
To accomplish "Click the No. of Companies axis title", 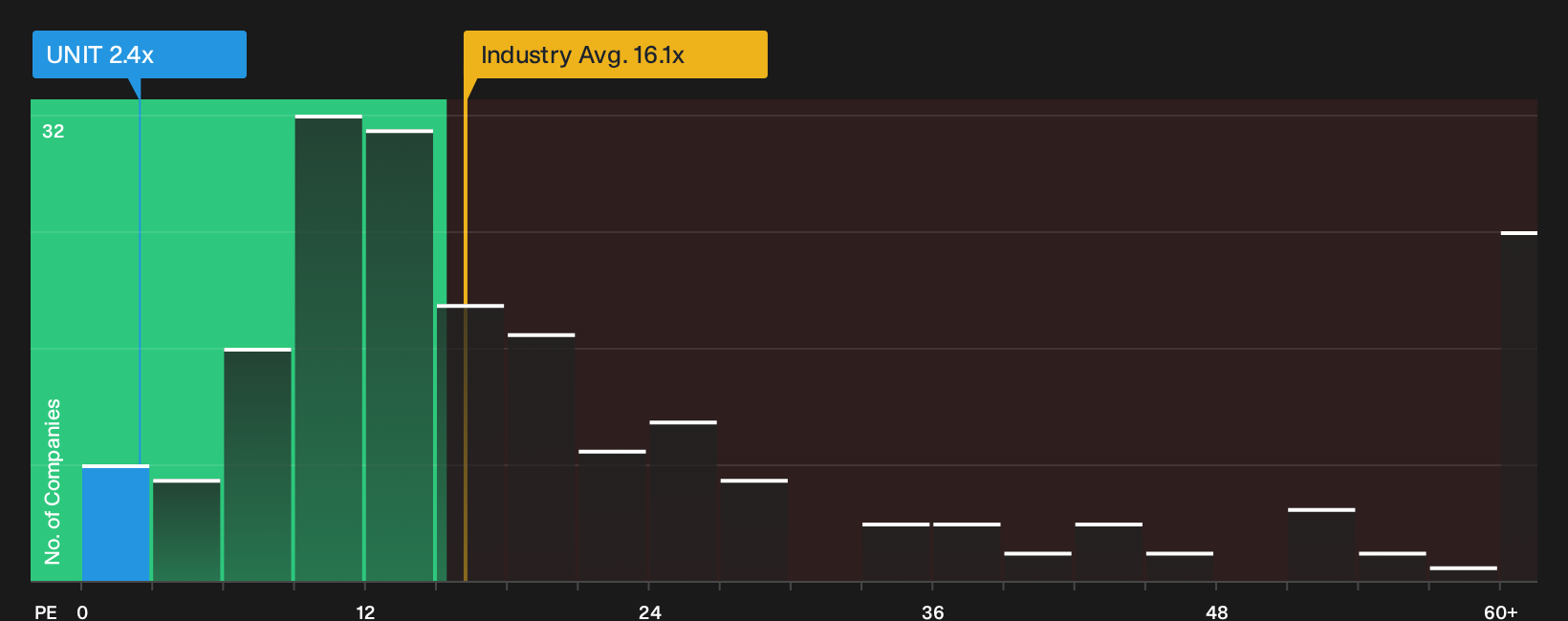I will [53, 482].
